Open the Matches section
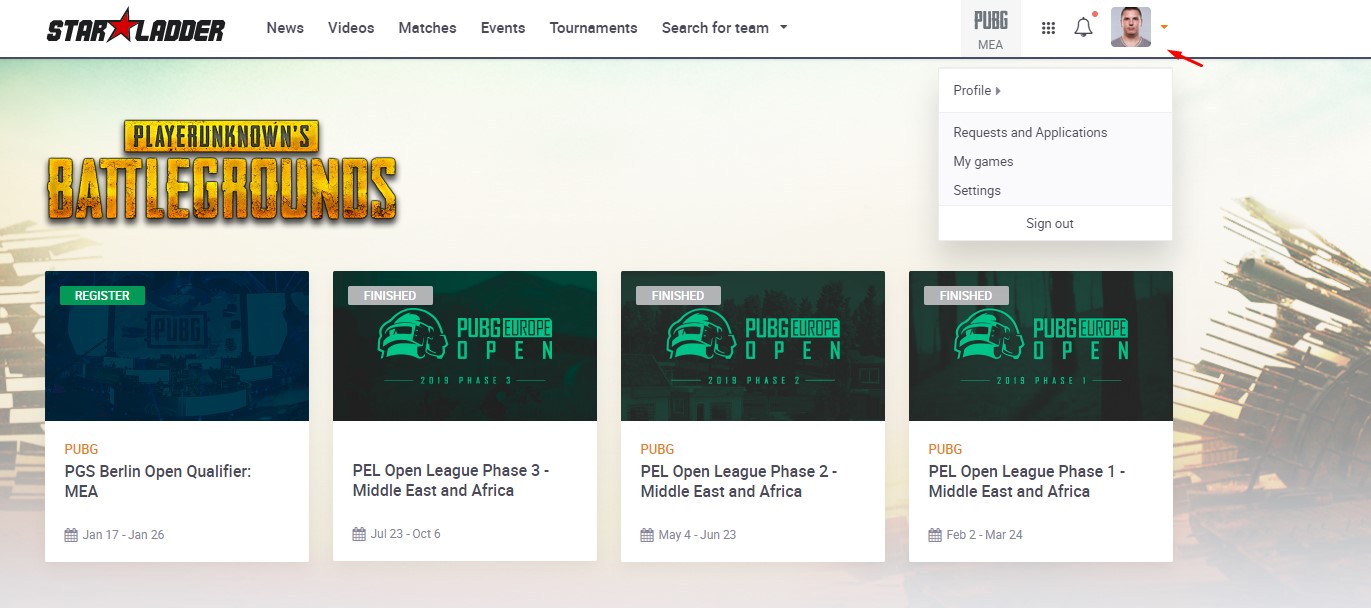Image resolution: width=1371 pixels, height=608 pixels. [427, 28]
